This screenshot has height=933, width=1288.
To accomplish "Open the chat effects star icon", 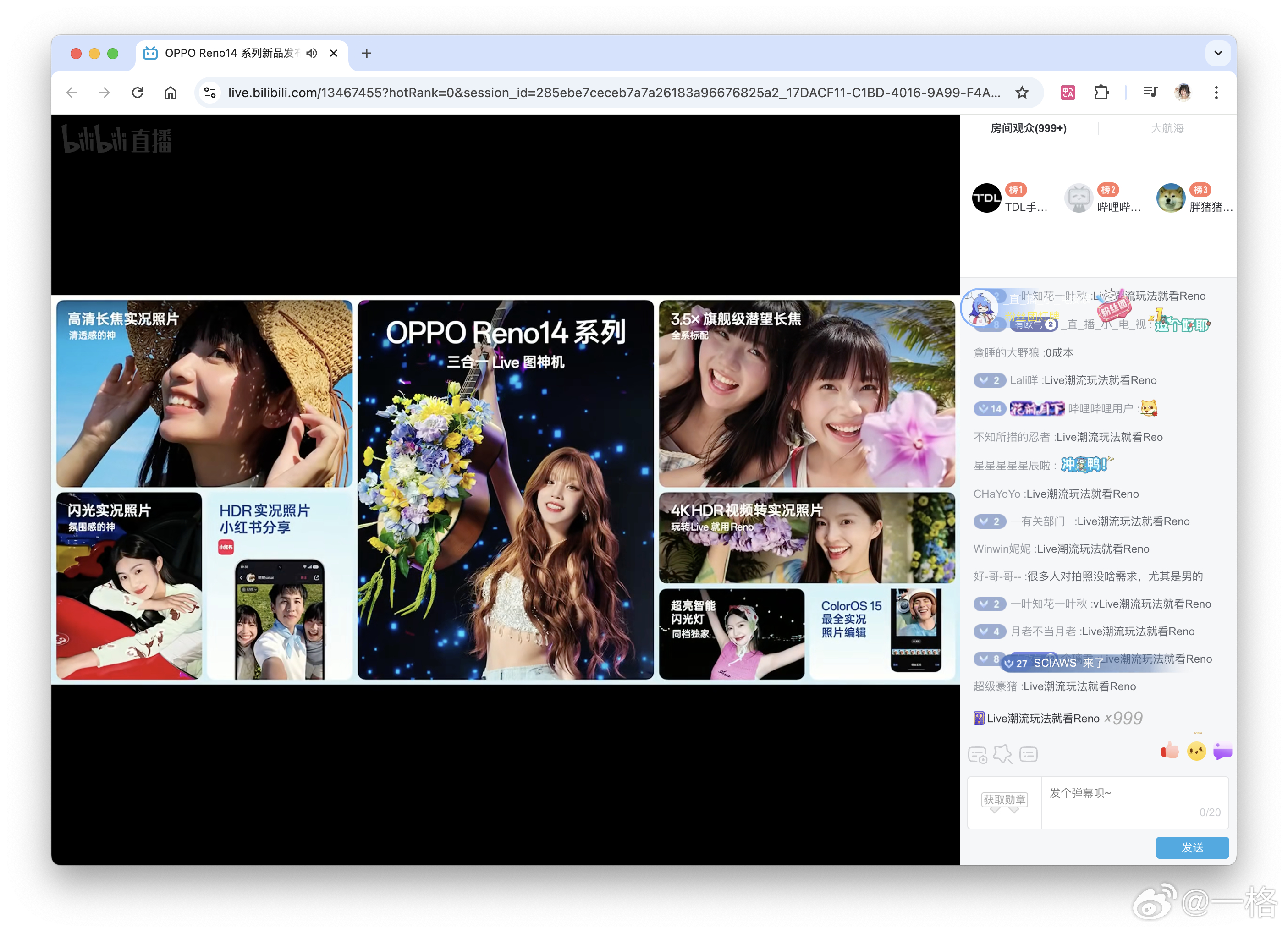I will click(1002, 754).
